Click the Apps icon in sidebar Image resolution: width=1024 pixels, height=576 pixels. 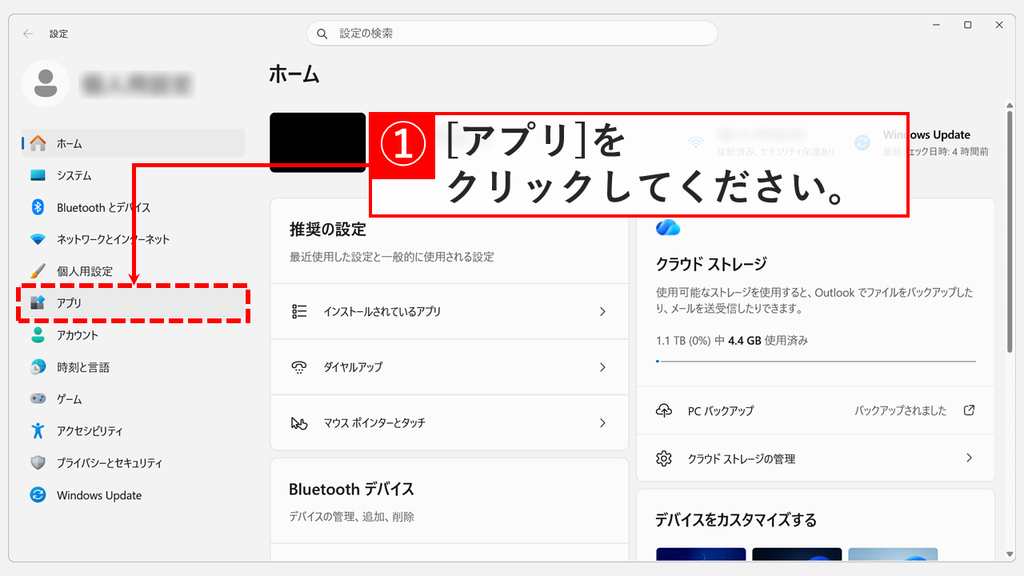(x=38, y=302)
